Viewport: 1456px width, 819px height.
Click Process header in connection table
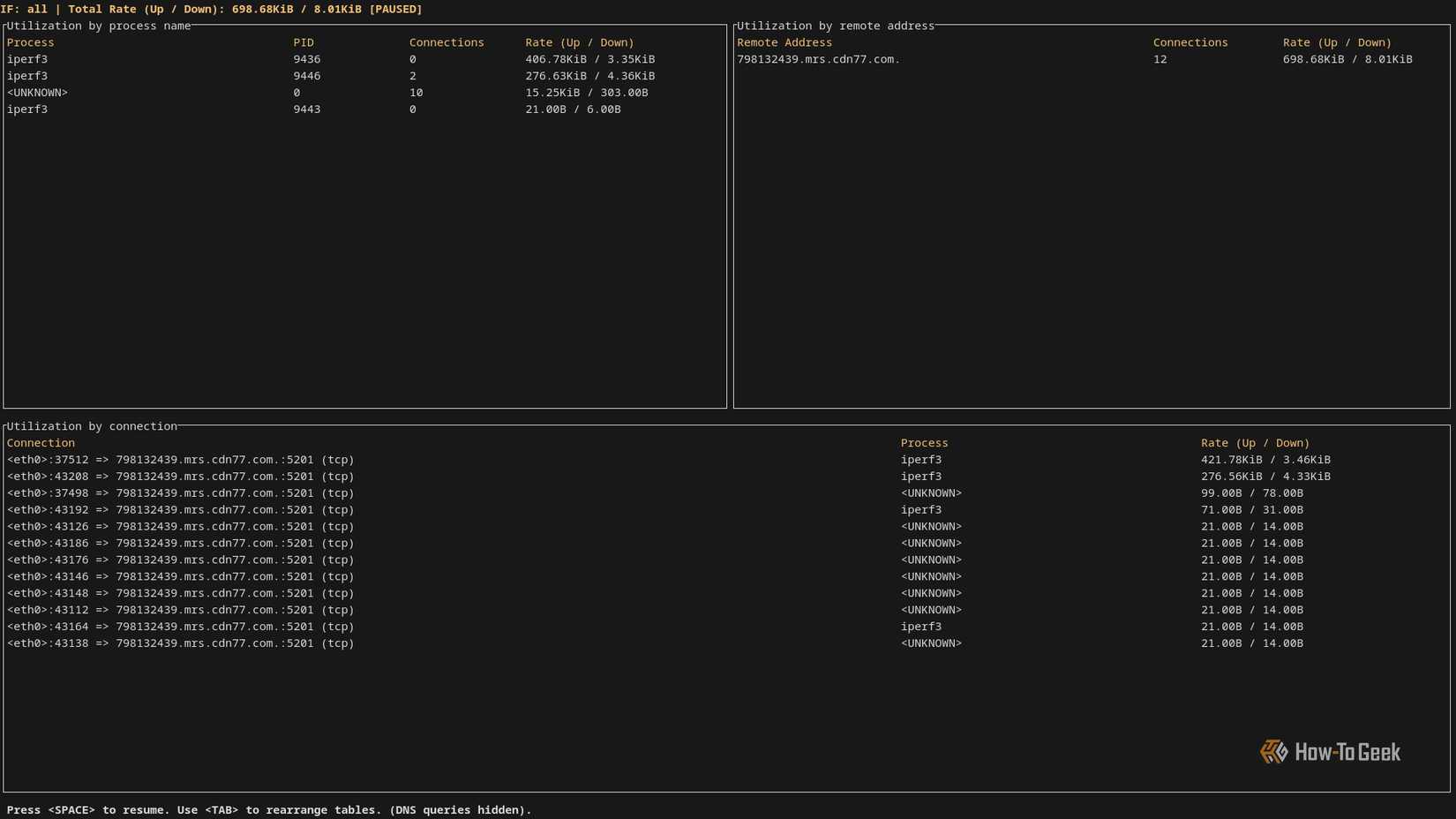point(924,443)
